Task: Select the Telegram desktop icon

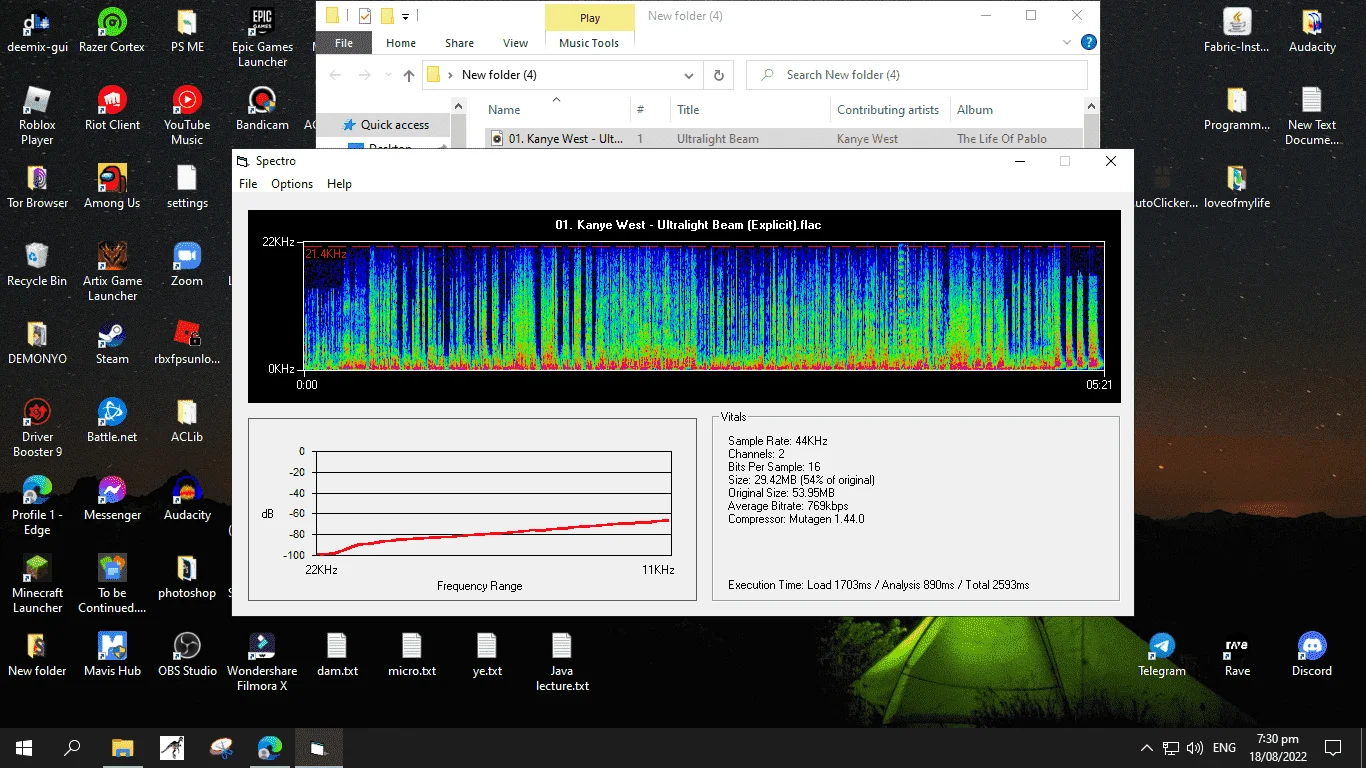Action: tap(1162, 654)
